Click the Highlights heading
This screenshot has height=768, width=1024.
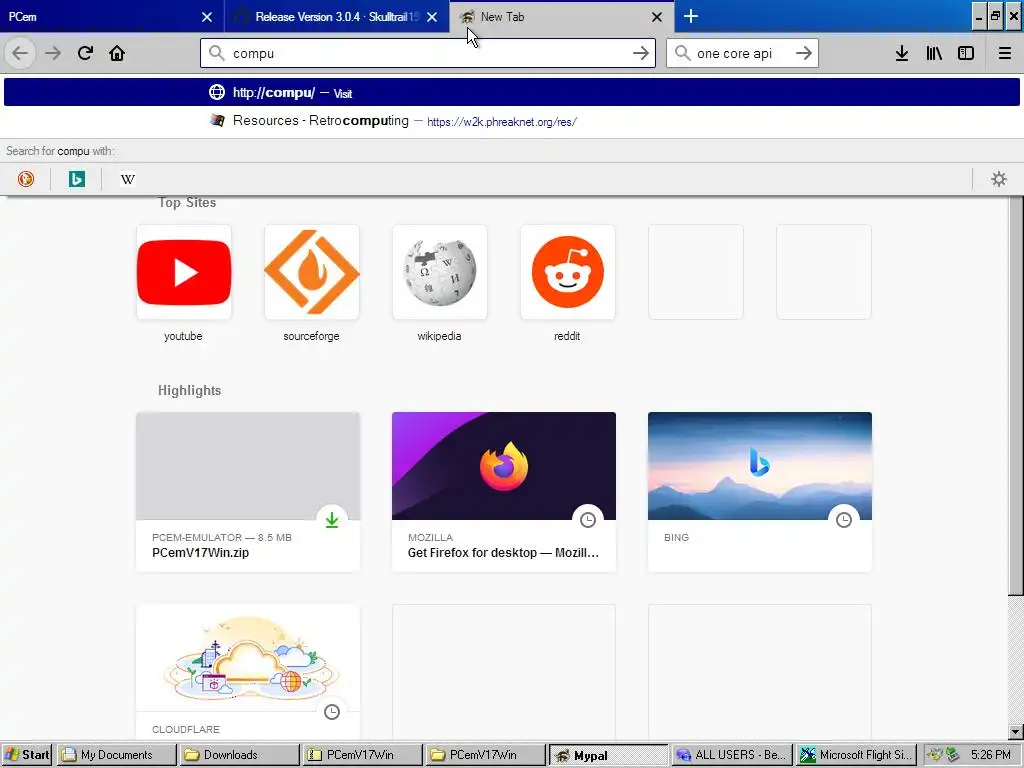click(x=189, y=391)
